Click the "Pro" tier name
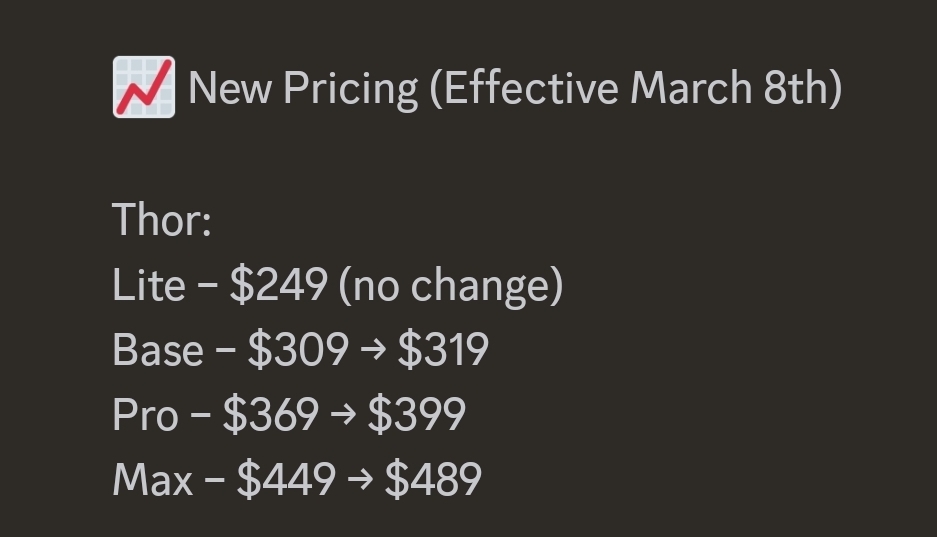The image size is (937, 537). (x=145, y=414)
